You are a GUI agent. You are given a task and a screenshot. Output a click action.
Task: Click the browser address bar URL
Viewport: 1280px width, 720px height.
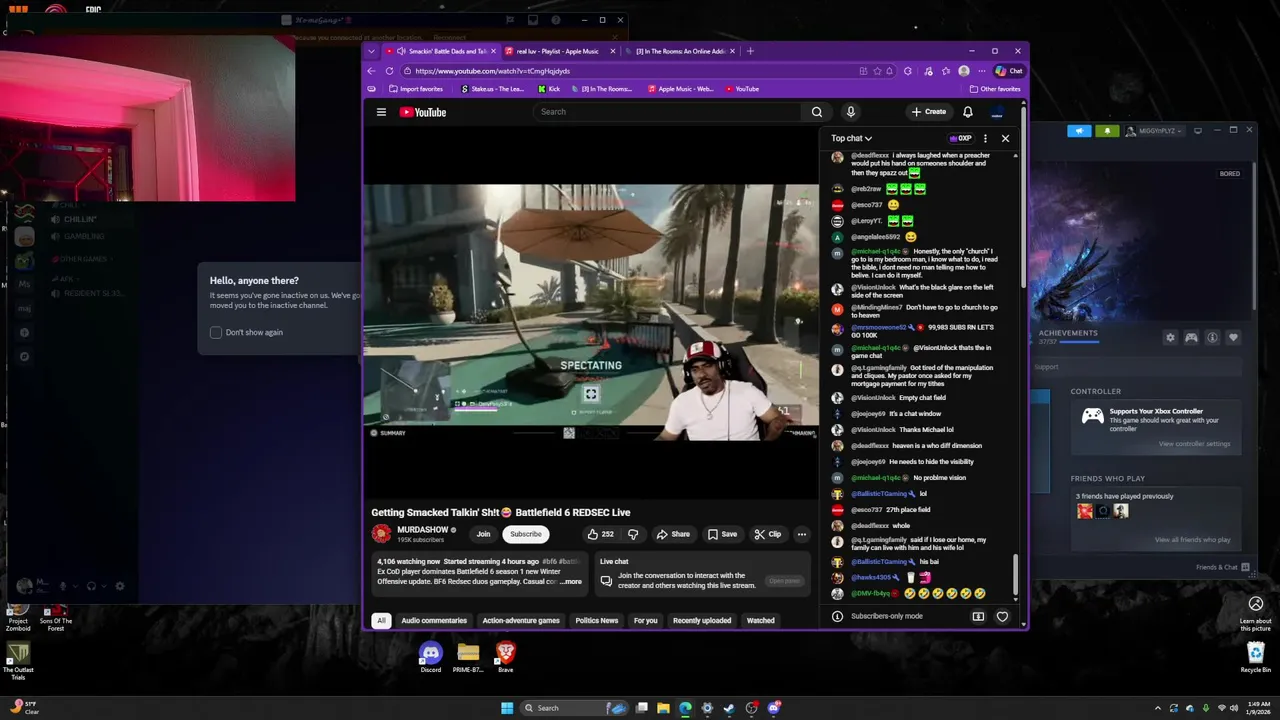point(492,71)
